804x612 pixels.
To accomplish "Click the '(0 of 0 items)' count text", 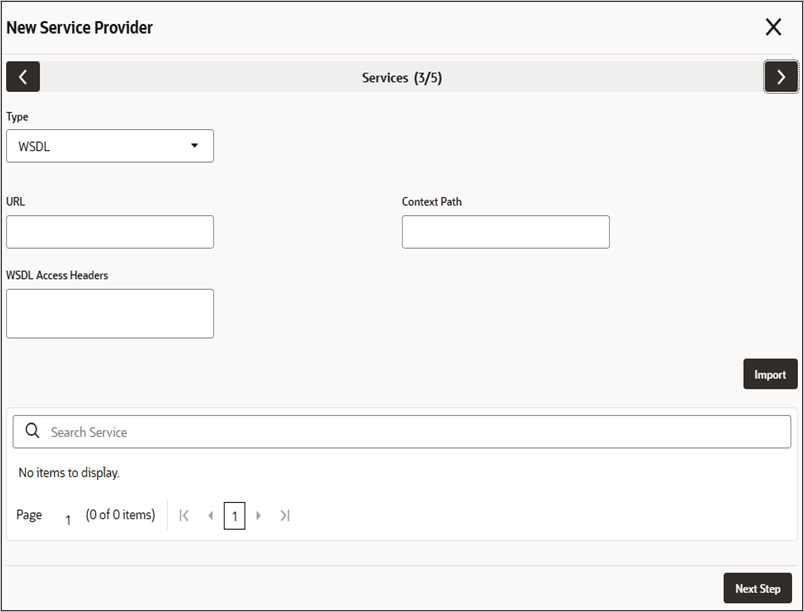I will click(120, 515).
